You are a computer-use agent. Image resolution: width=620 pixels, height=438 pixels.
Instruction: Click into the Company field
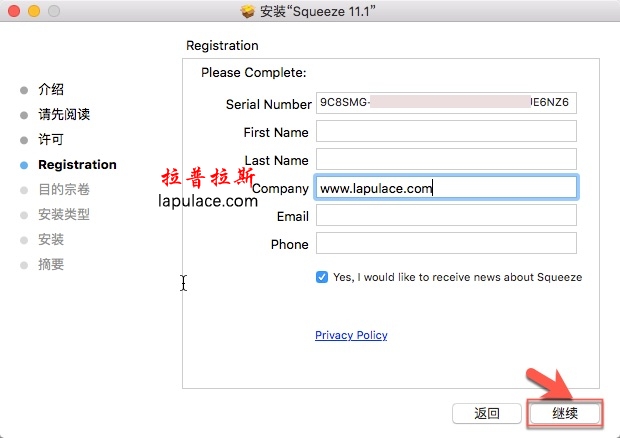[x=446, y=187]
